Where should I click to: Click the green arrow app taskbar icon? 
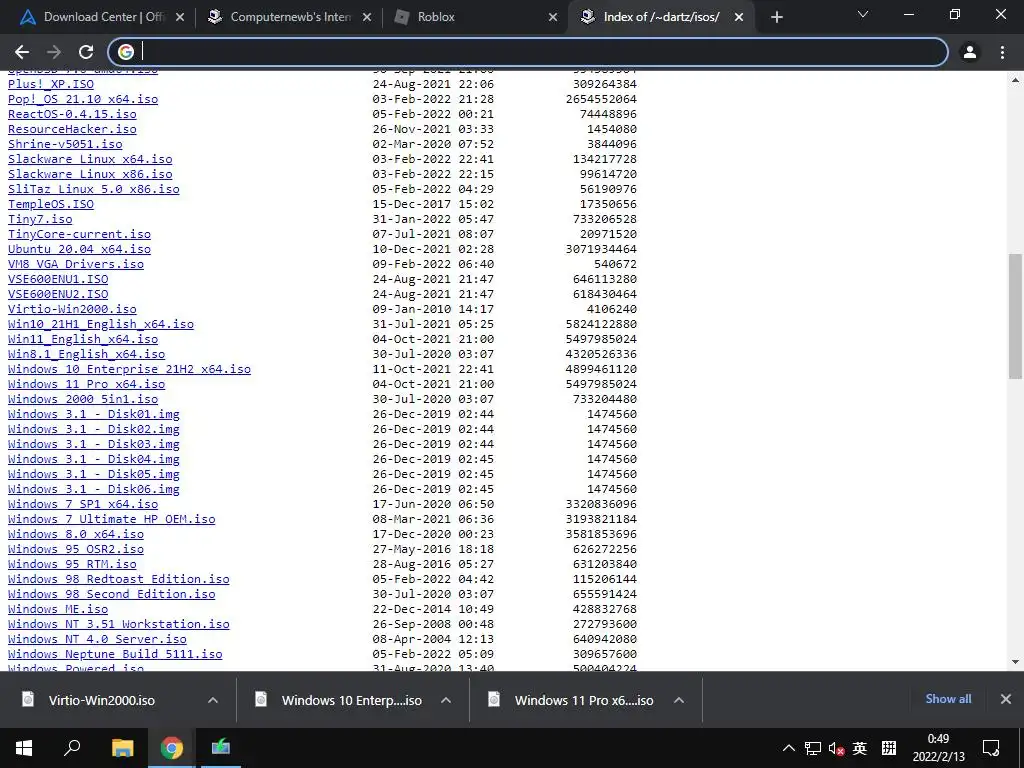tap(221, 748)
